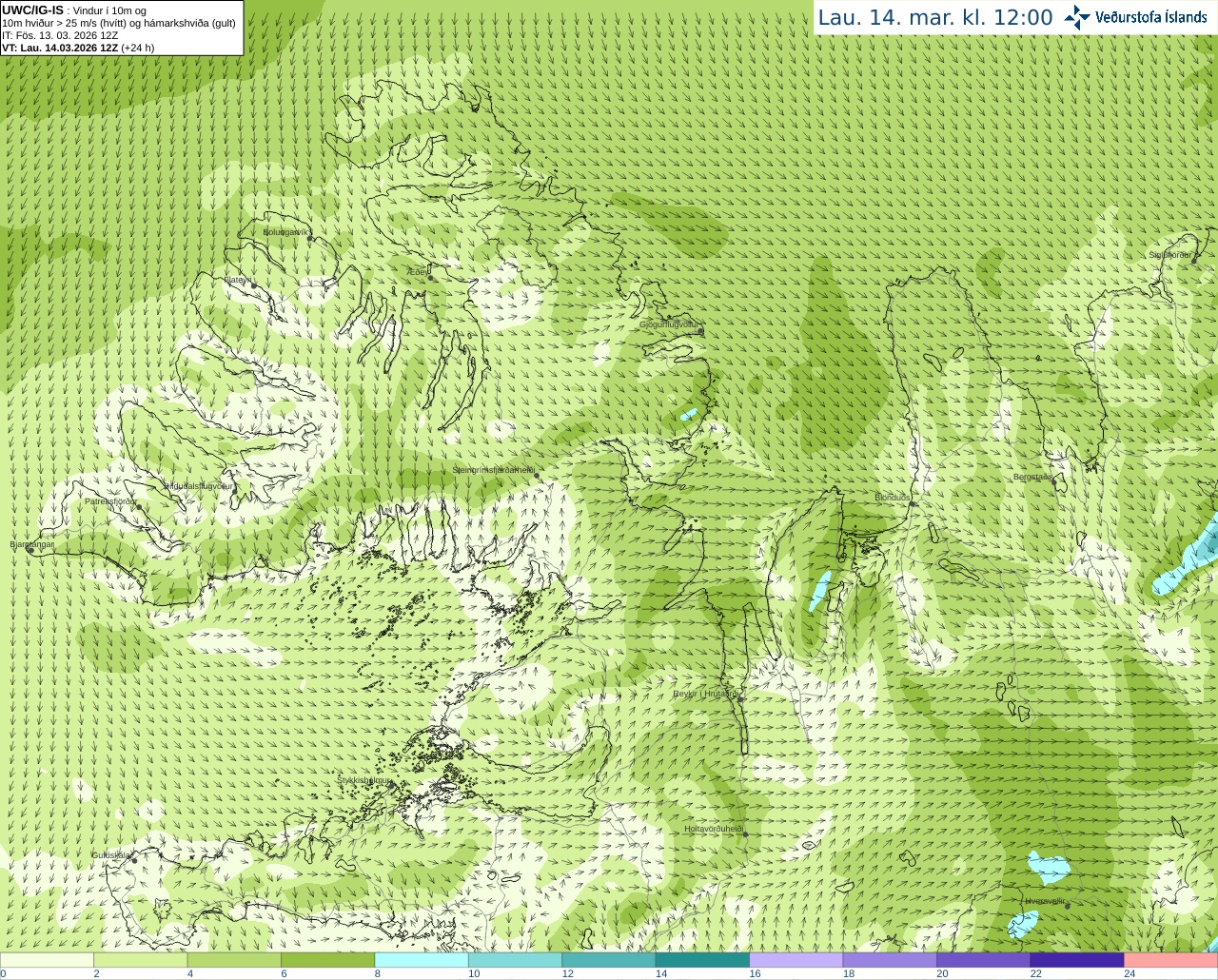The width and height of the screenshot is (1218, 980).
Task: Select the 6–8 m/s legend swatch
Action: tap(327, 960)
